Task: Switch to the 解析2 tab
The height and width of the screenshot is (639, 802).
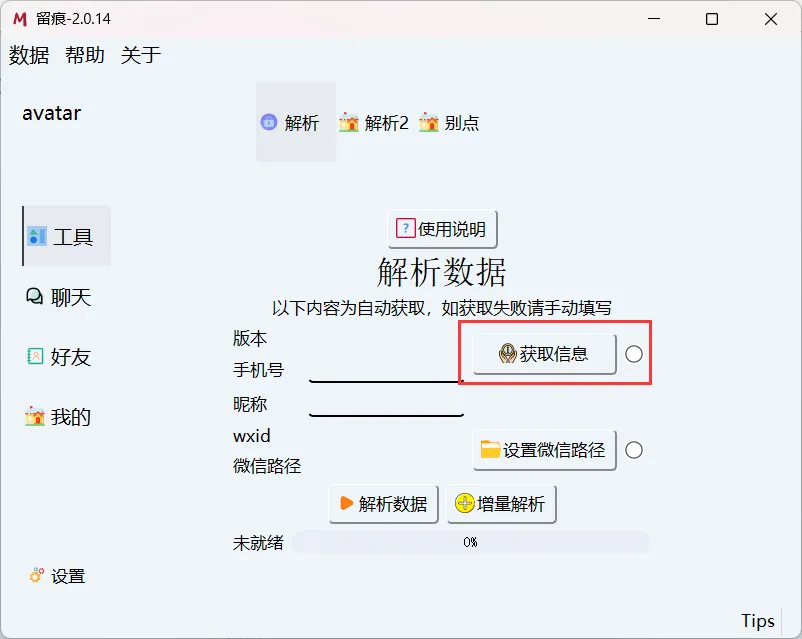Action: [x=373, y=123]
